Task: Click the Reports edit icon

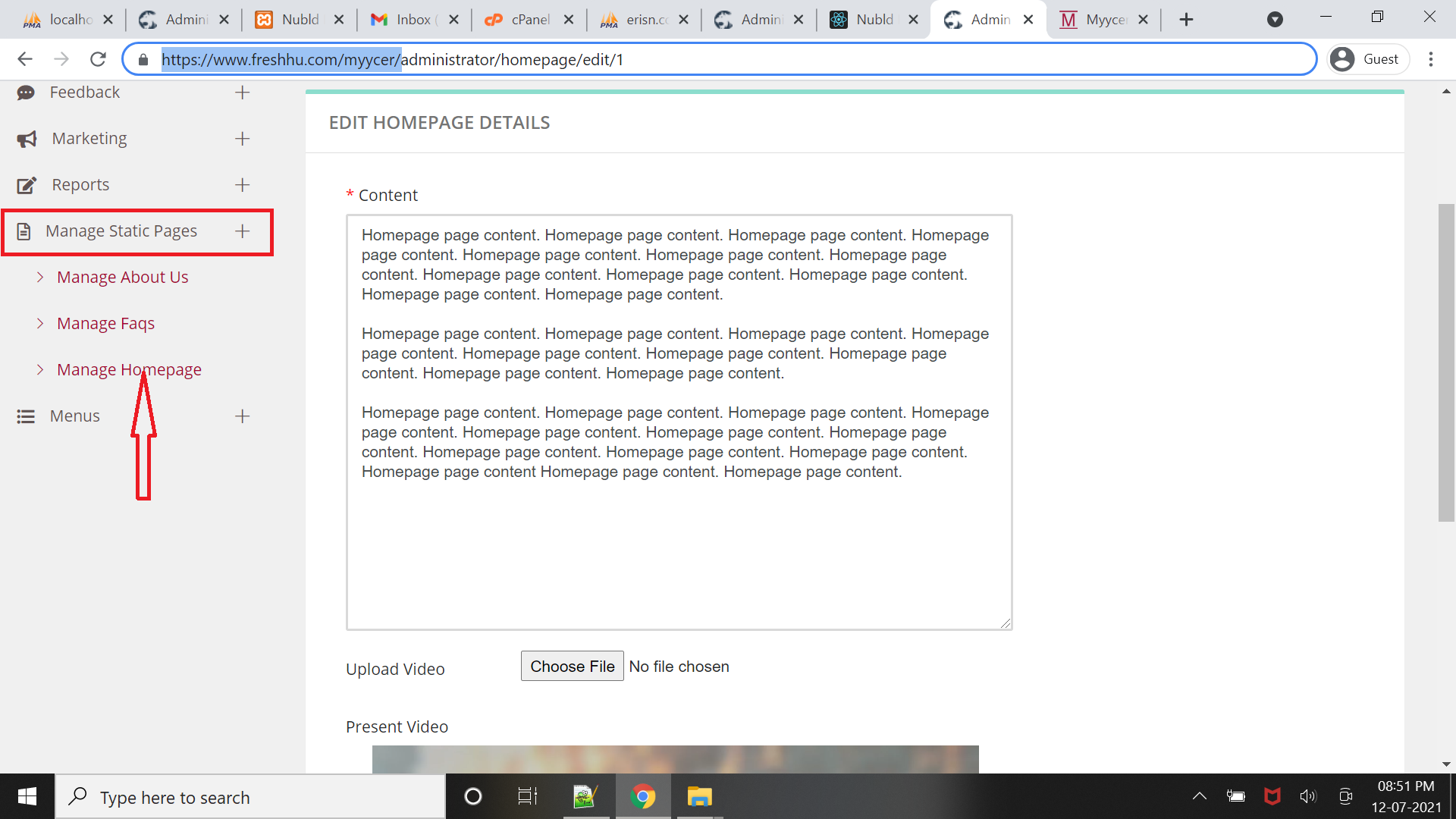Action: (x=27, y=185)
